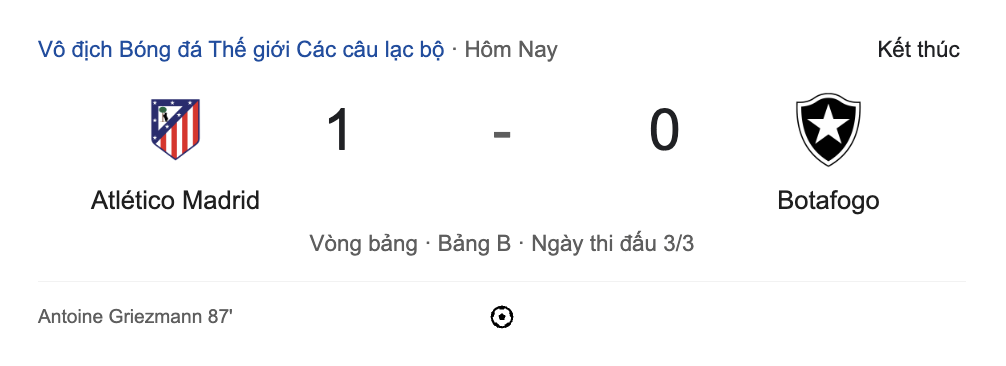The height and width of the screenshot is (366, 1006).
Task: Open the Vô địch Bóng đá Thế giới league link
Action: 241,49
